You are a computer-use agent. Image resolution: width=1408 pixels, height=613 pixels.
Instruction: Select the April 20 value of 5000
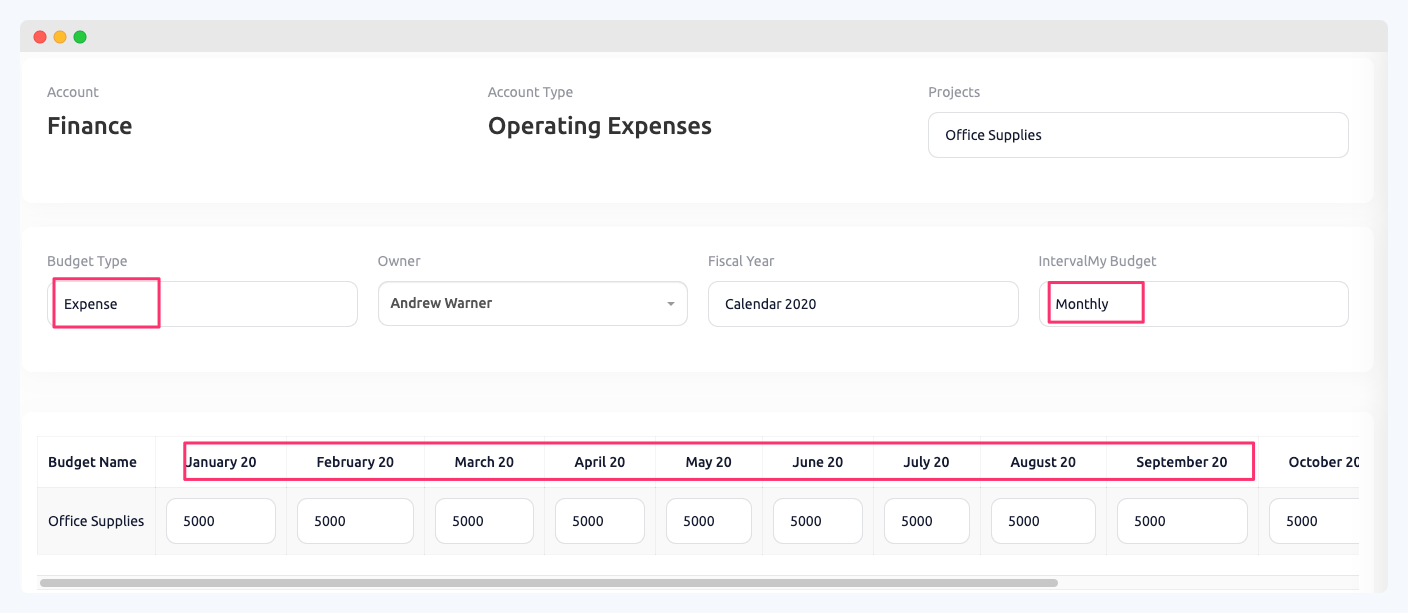[x=599, y=520]
